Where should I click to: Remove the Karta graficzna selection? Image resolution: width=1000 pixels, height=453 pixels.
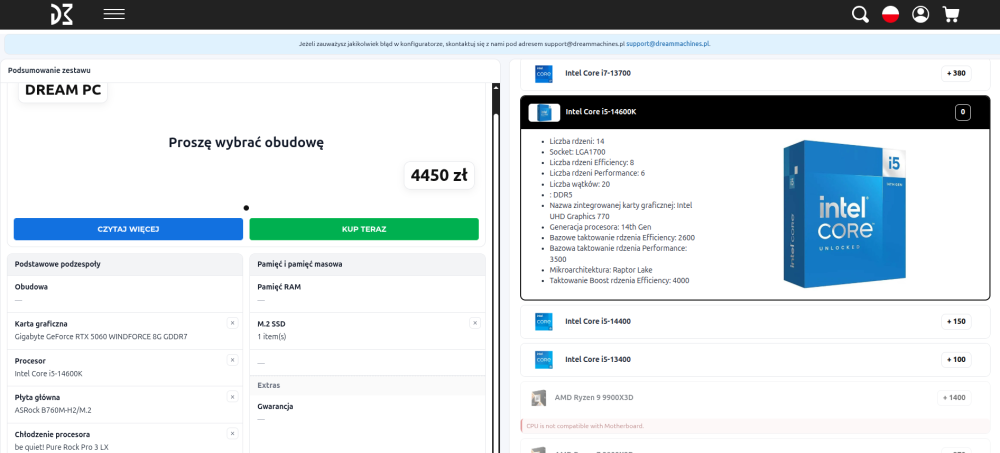click(x=232, y=323)
